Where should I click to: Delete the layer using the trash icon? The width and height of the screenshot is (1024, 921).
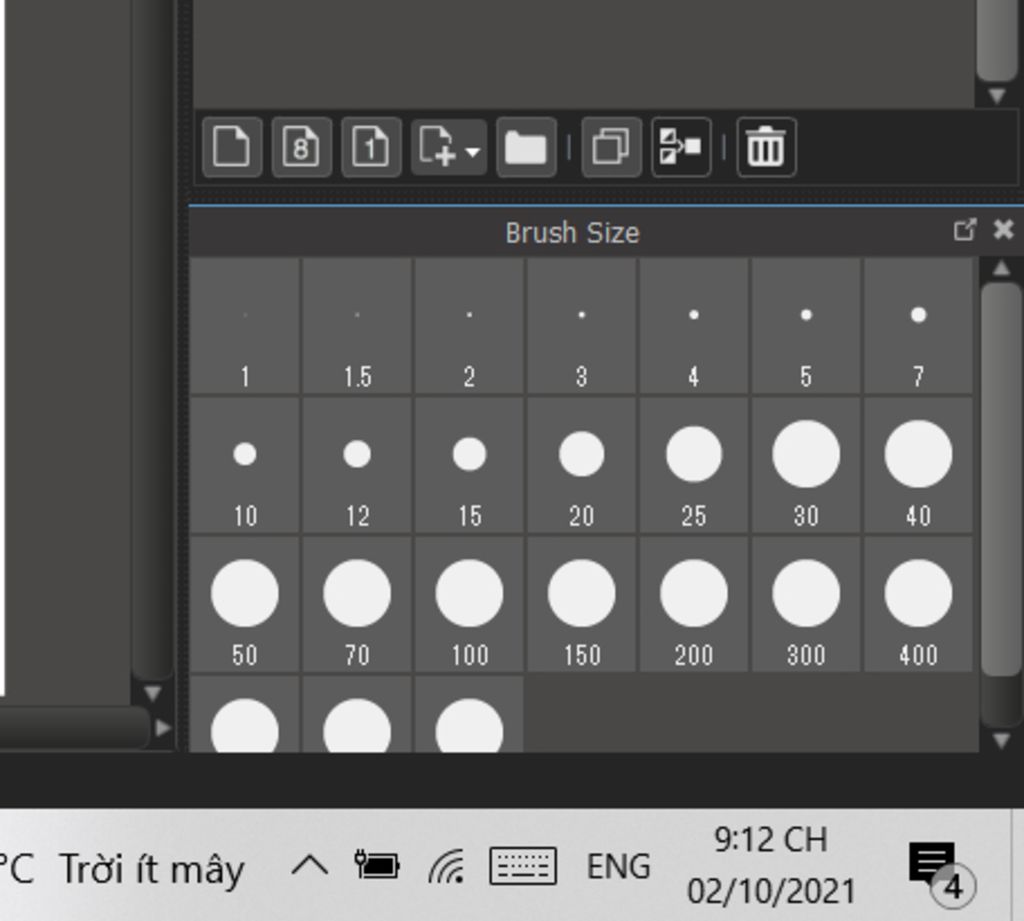766,147
